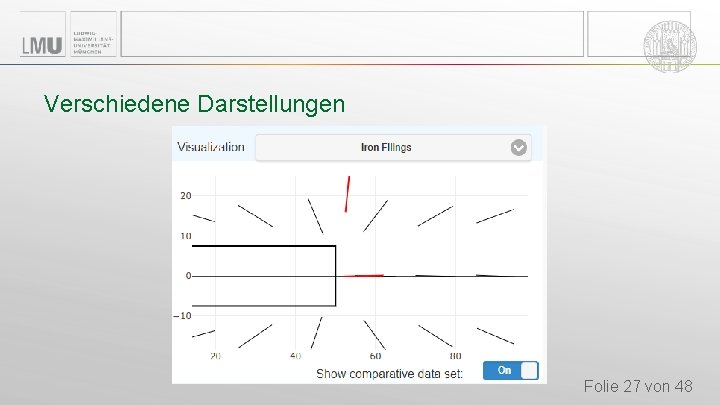Click the y-axis label 20
Viewport: 720px width, 405px height.
186,196
